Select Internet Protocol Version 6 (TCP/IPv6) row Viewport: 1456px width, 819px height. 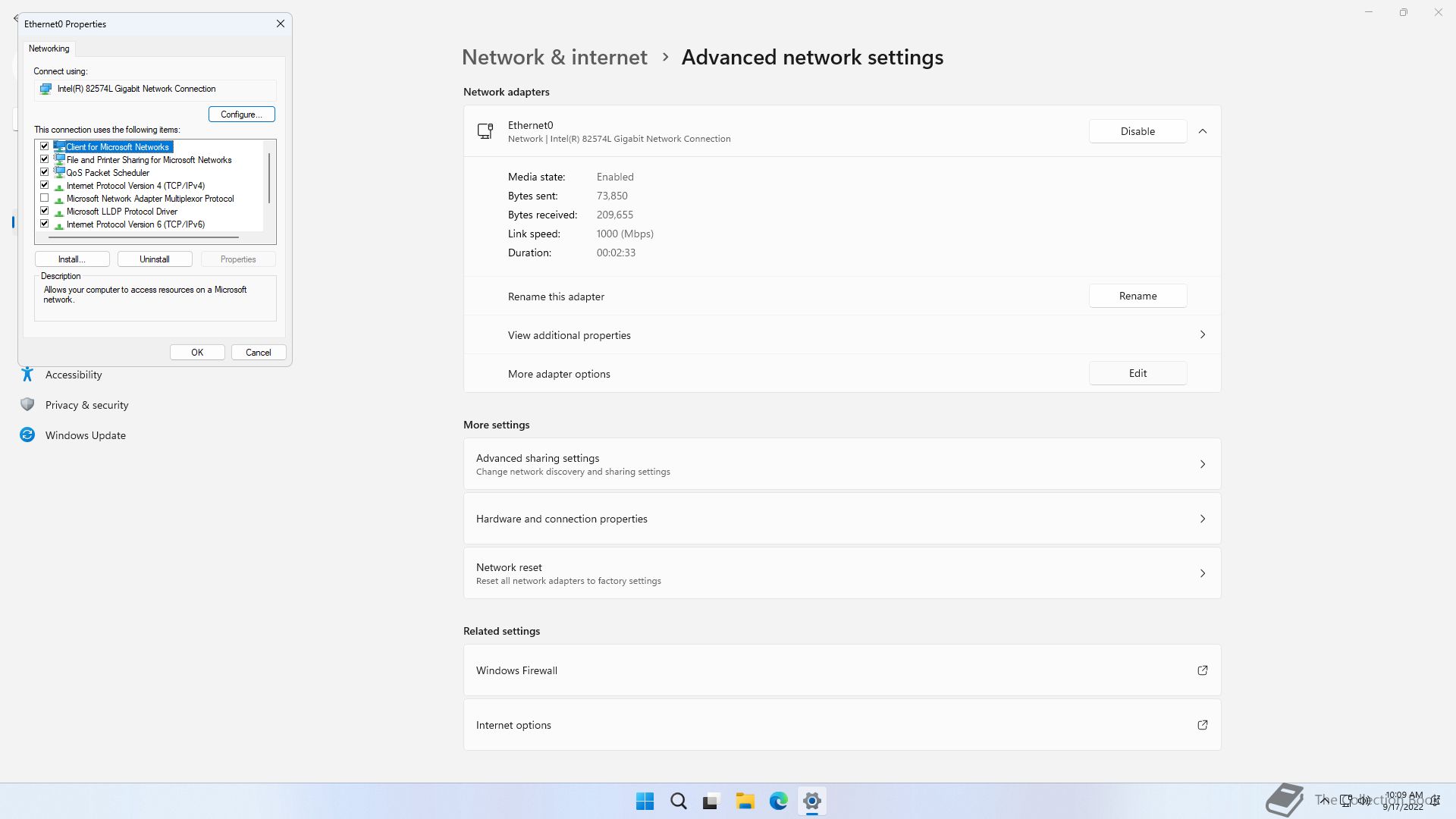tap(136, 224)
